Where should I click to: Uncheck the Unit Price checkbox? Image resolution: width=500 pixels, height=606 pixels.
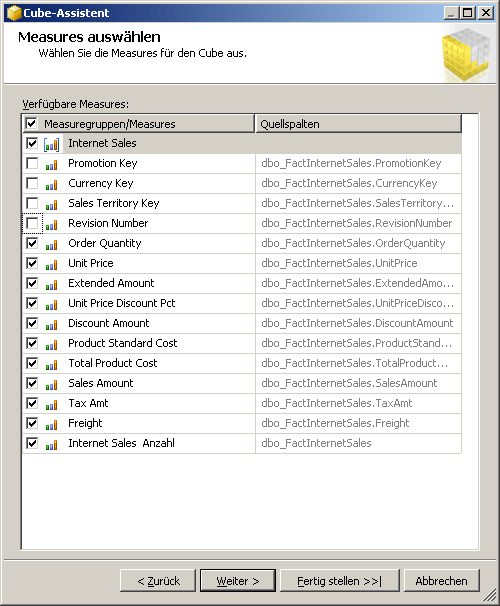click(x=32, y=263)
